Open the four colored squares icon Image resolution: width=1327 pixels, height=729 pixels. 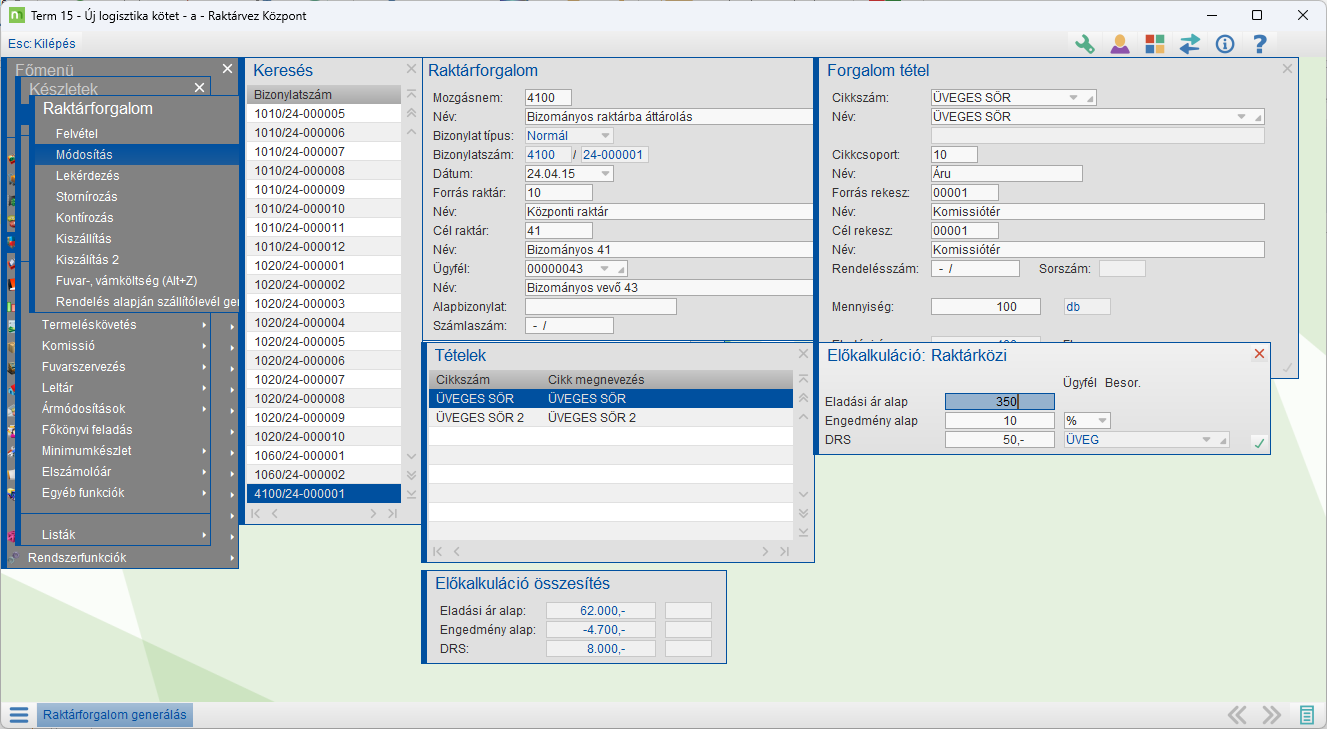[1155, 44]
